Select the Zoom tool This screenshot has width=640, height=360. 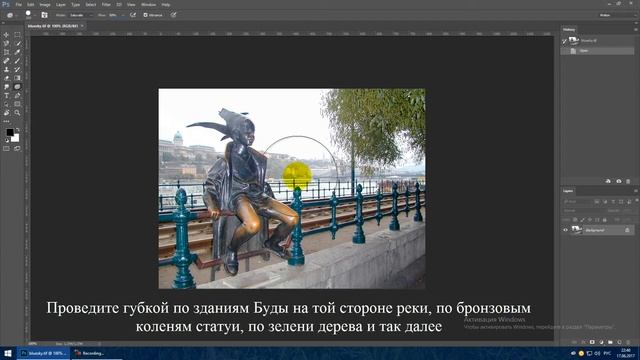(17, 113)
